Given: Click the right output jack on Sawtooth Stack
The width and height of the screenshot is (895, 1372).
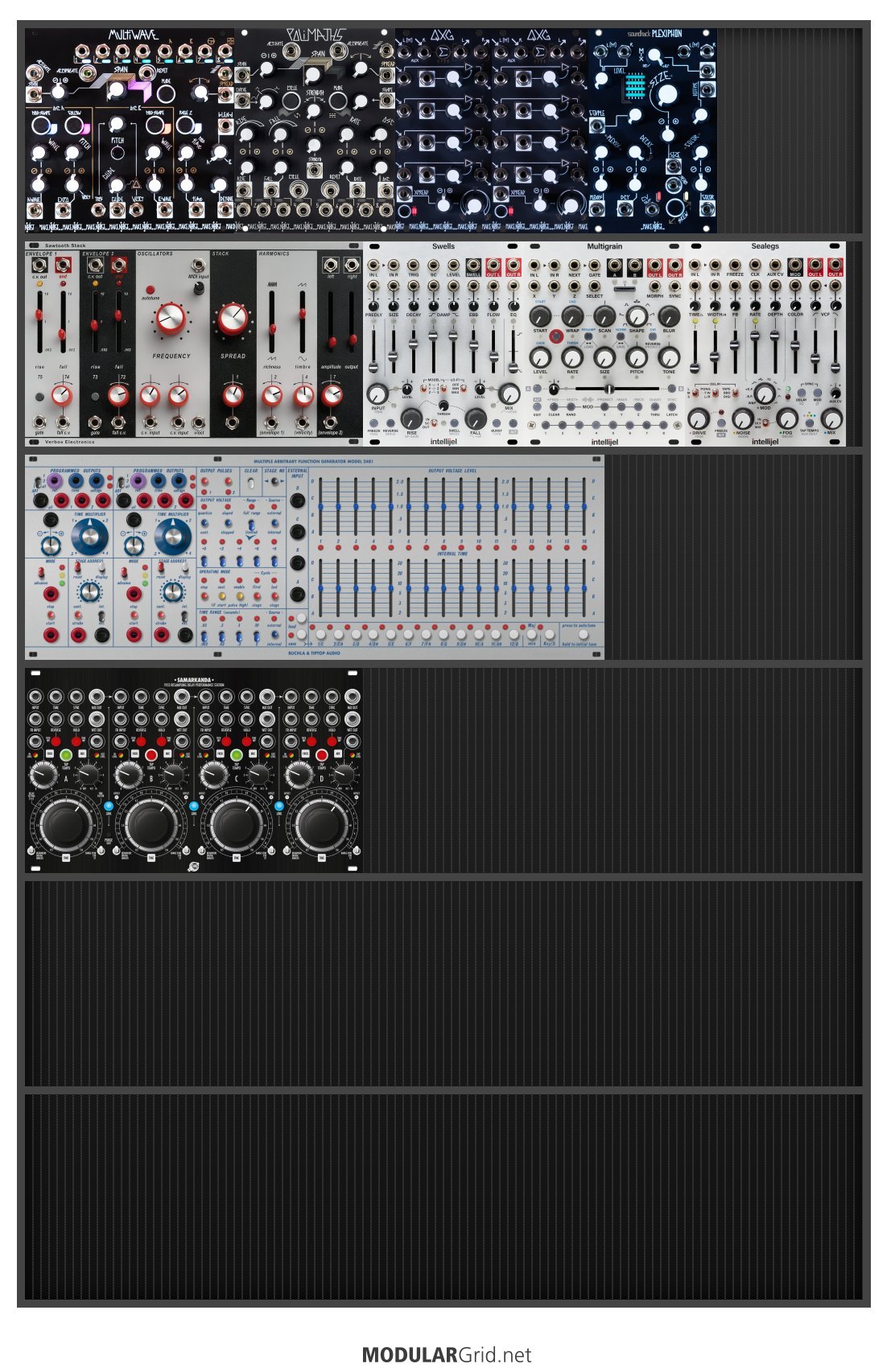Looking at the screenshot, I should pyautogui.click(x=352, y=265).
